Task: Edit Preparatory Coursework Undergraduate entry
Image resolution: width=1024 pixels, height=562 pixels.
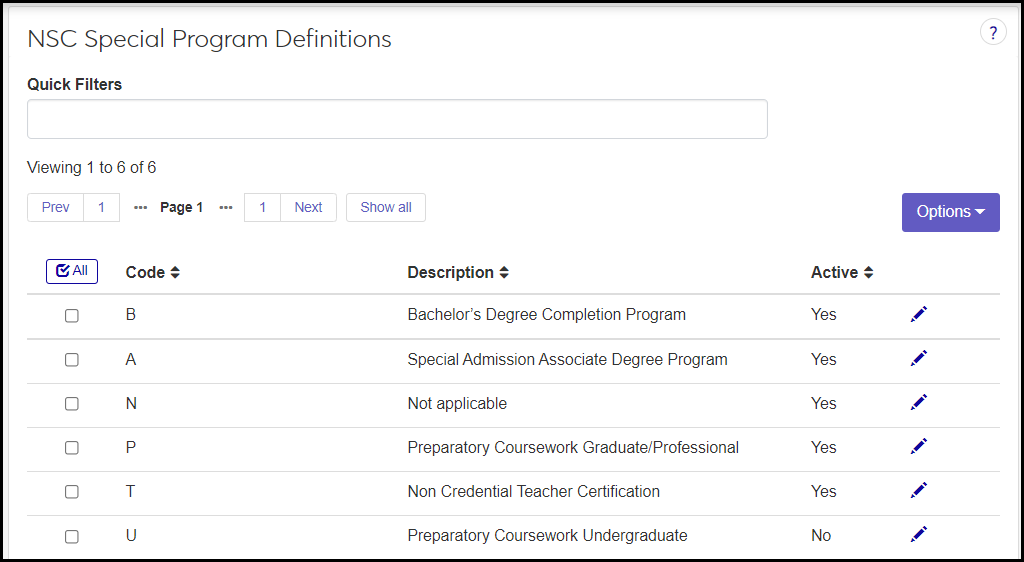Action: pos(919,534)
